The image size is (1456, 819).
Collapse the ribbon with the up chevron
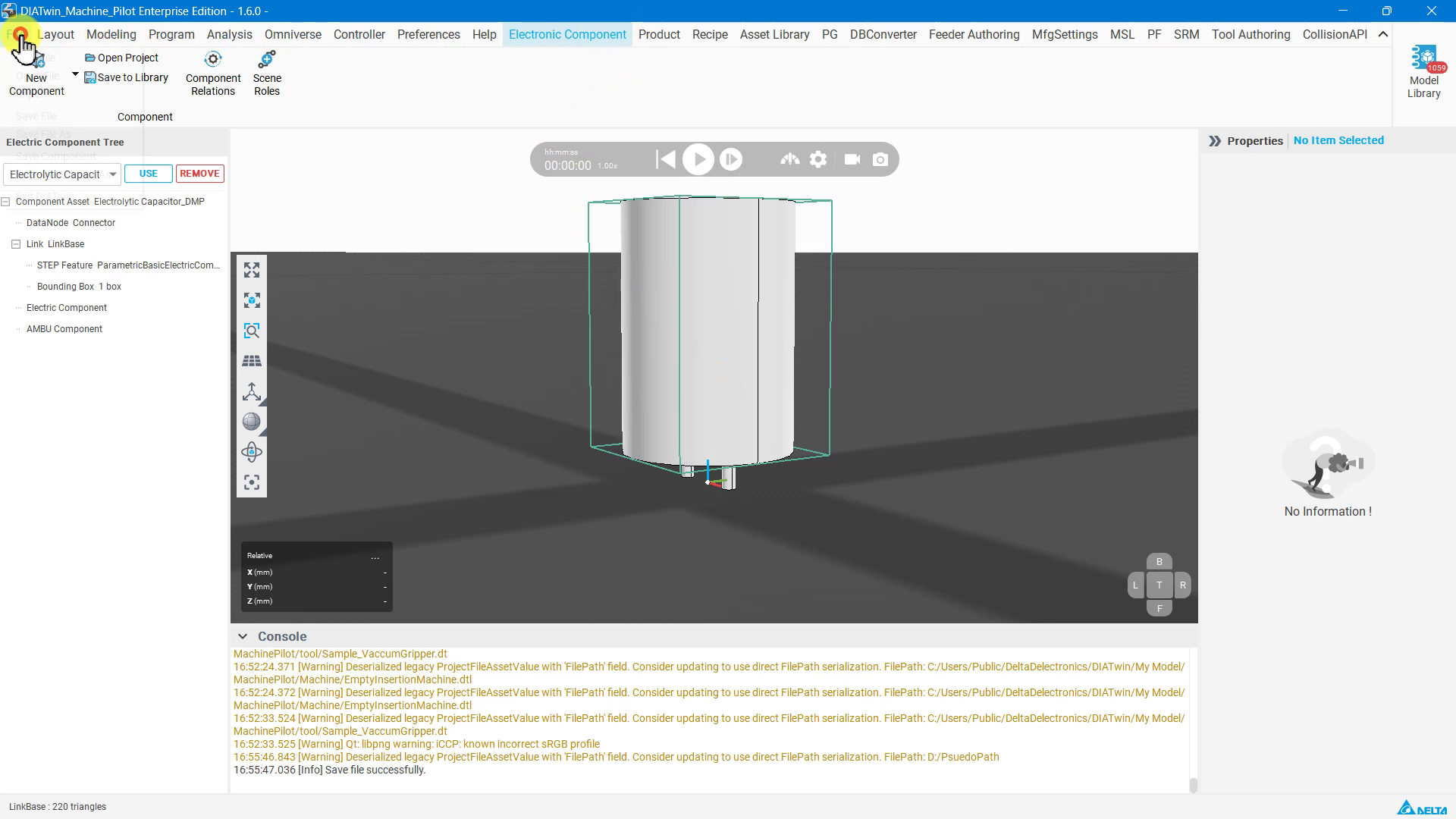click(1383, 34)
